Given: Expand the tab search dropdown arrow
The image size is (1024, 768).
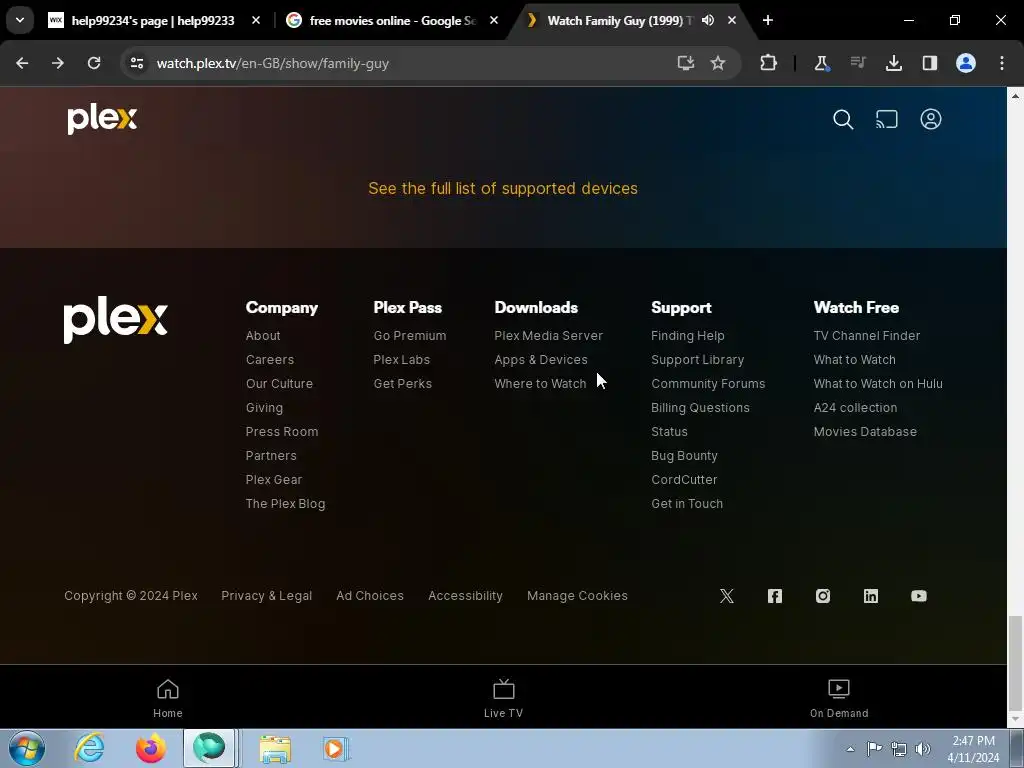Looking at the screenshot, I should click(x=20, y=20).
